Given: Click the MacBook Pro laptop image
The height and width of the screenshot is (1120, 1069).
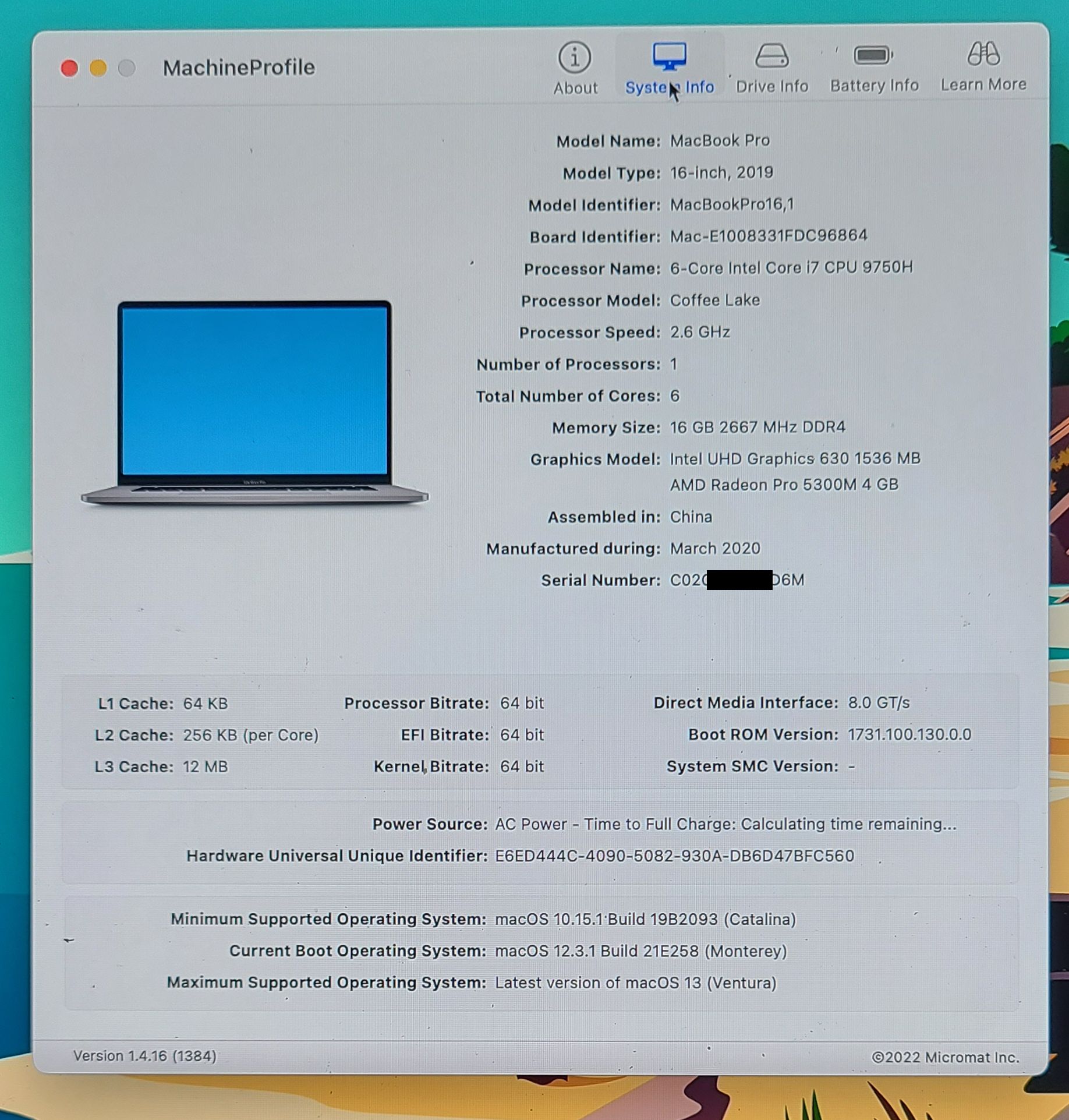Looking at the screenshot, I should coord(254,401).
